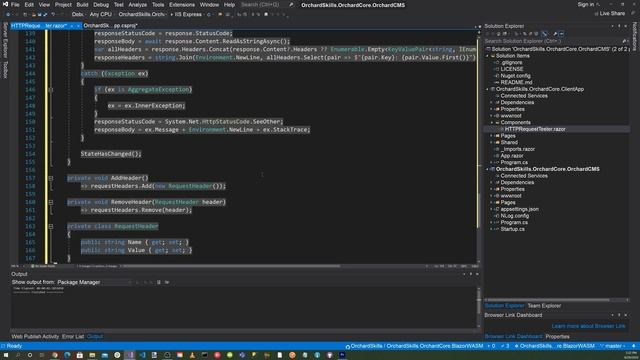640x360 pixels.
Task: Open the Any CPU platform dropdown
Action: [x=102, y=14]
